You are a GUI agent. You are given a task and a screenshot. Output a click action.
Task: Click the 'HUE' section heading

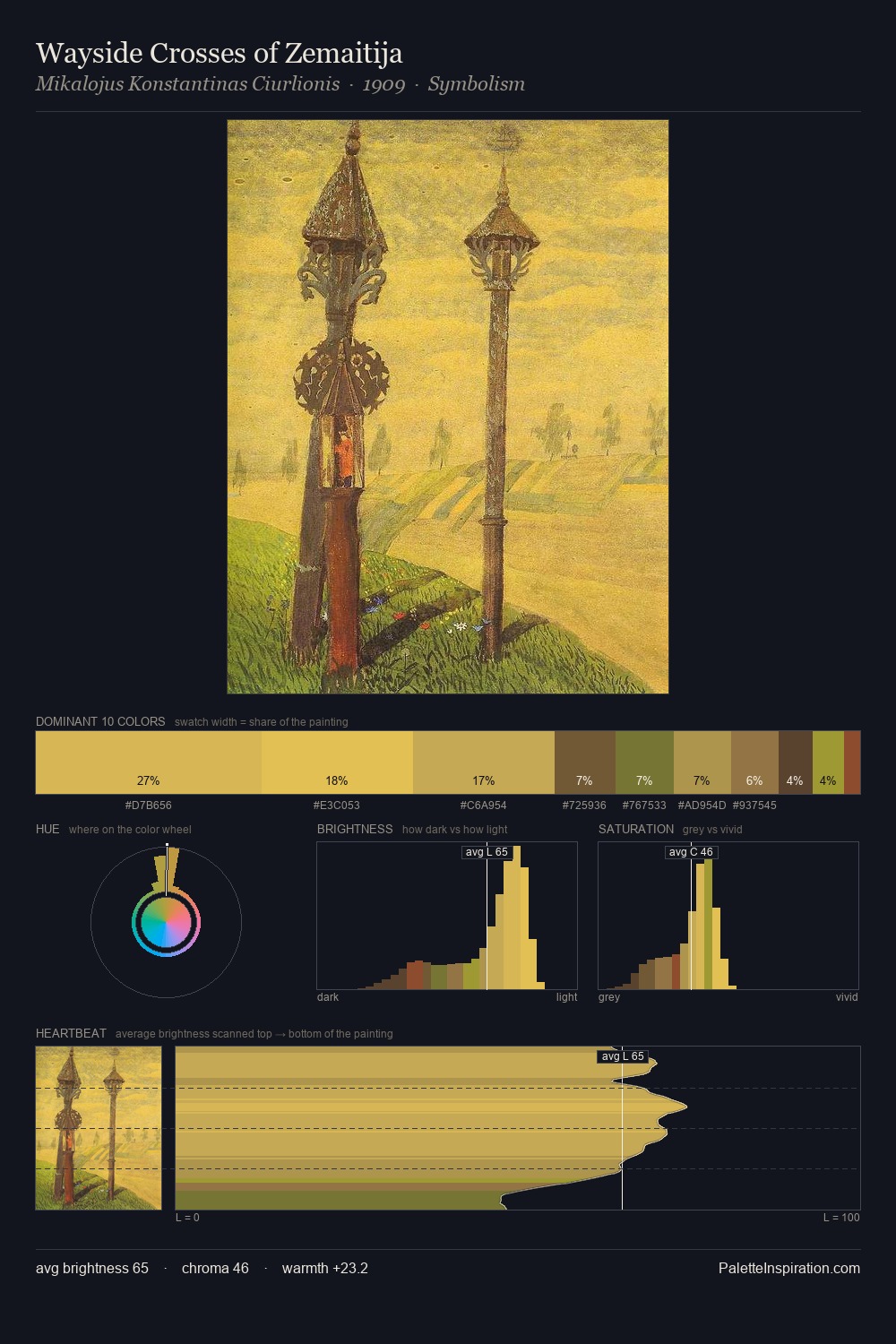click(x=47, y=829)
